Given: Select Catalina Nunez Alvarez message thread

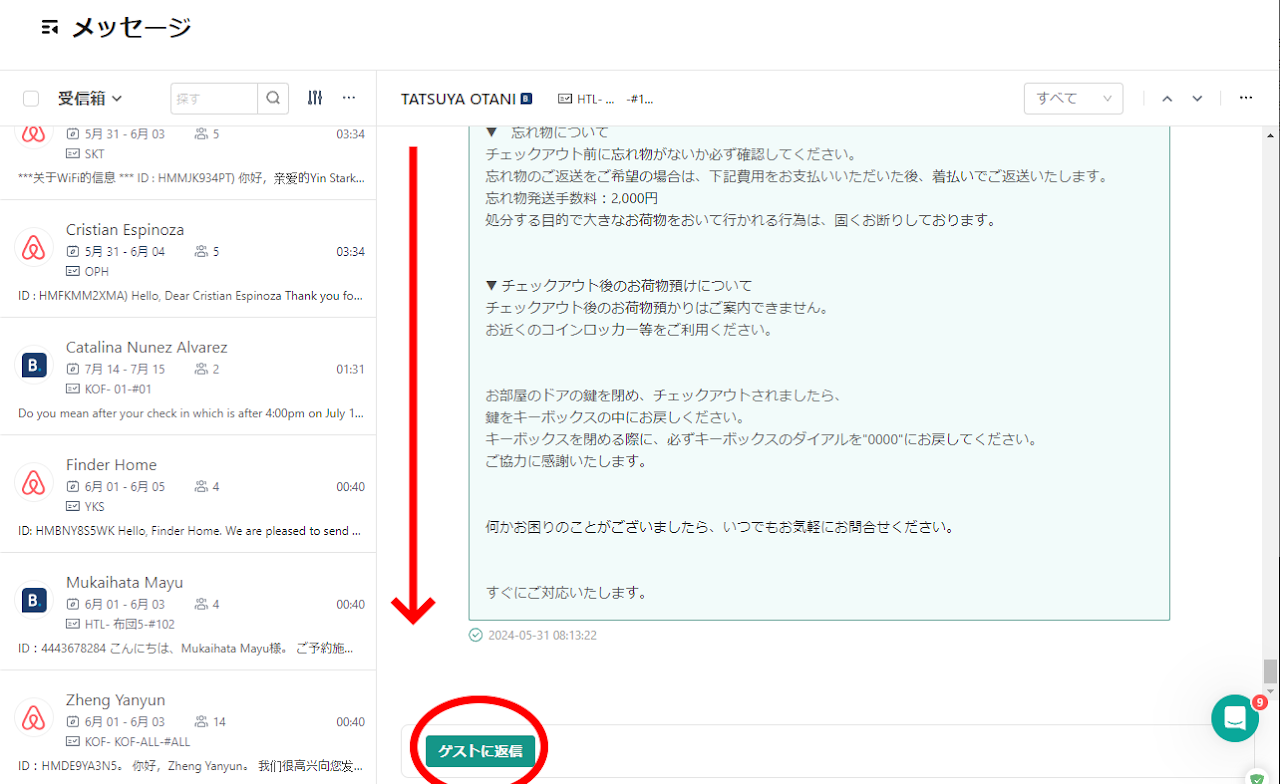Looking at the screenshot, I should (188, 376).
